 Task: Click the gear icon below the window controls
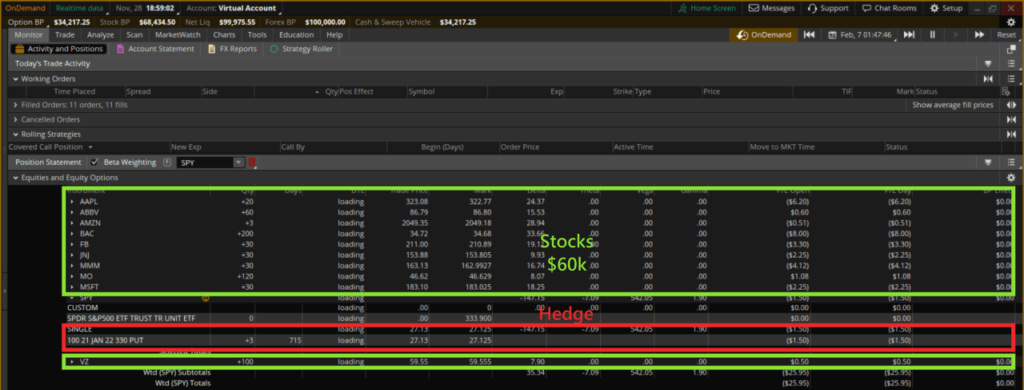(1011, 22)
